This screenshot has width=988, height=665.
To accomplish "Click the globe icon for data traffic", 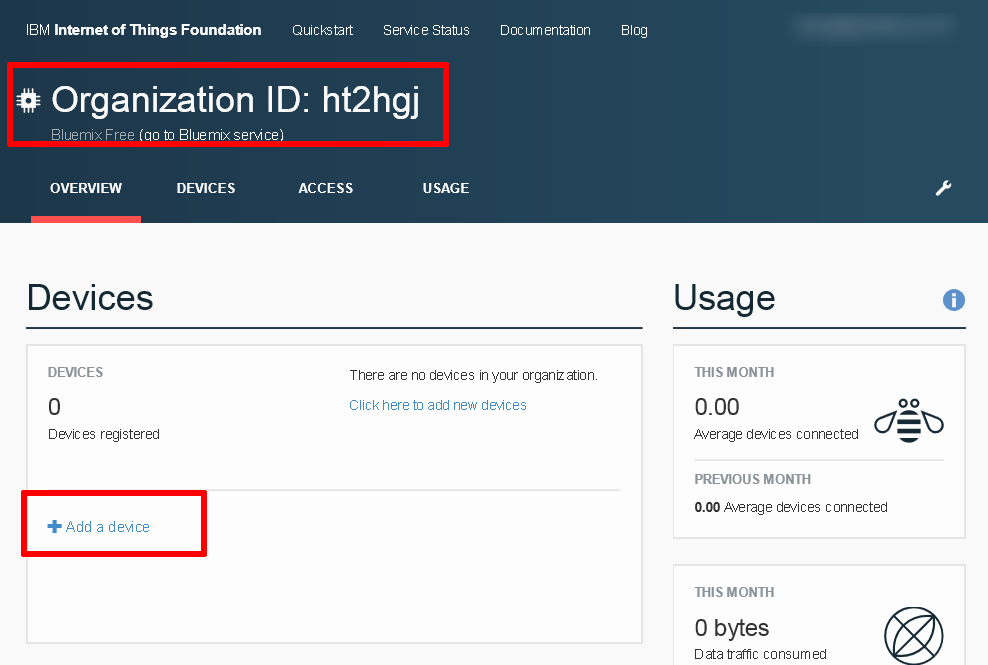I will 913,635.
